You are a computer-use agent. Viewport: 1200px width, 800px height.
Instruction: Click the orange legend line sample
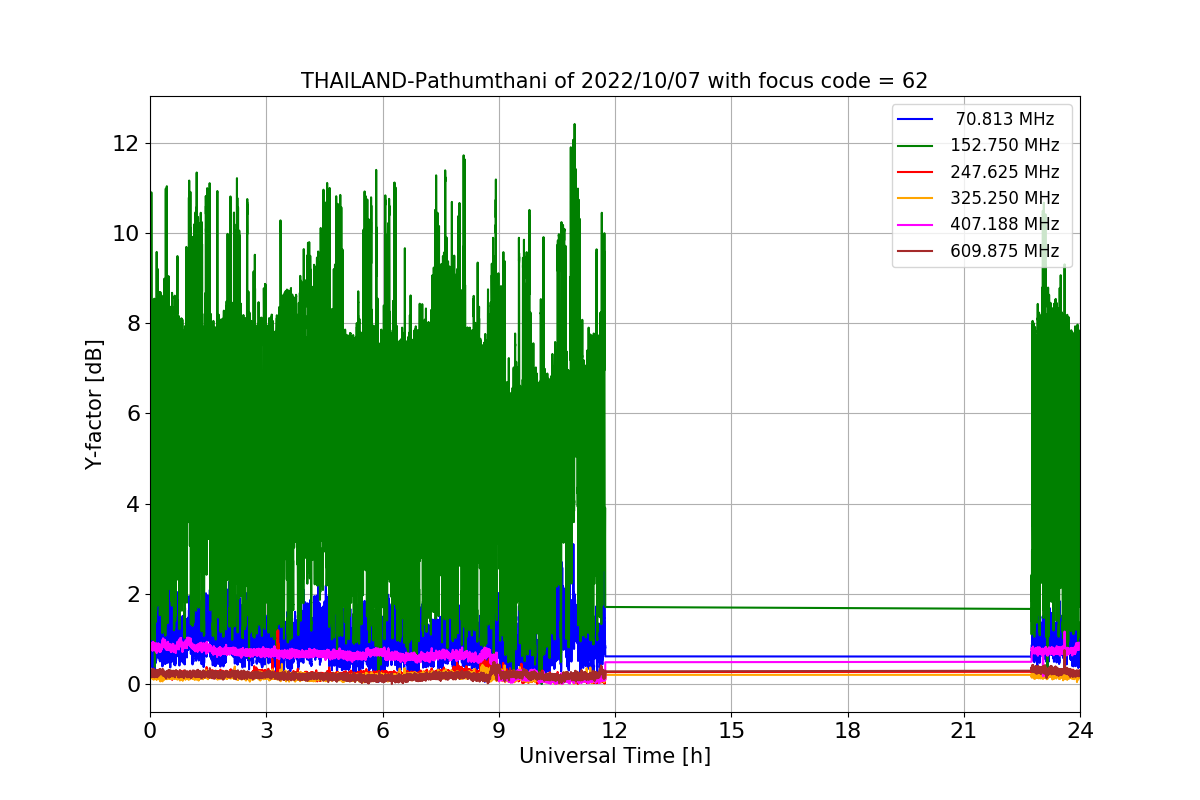(915, 198)
